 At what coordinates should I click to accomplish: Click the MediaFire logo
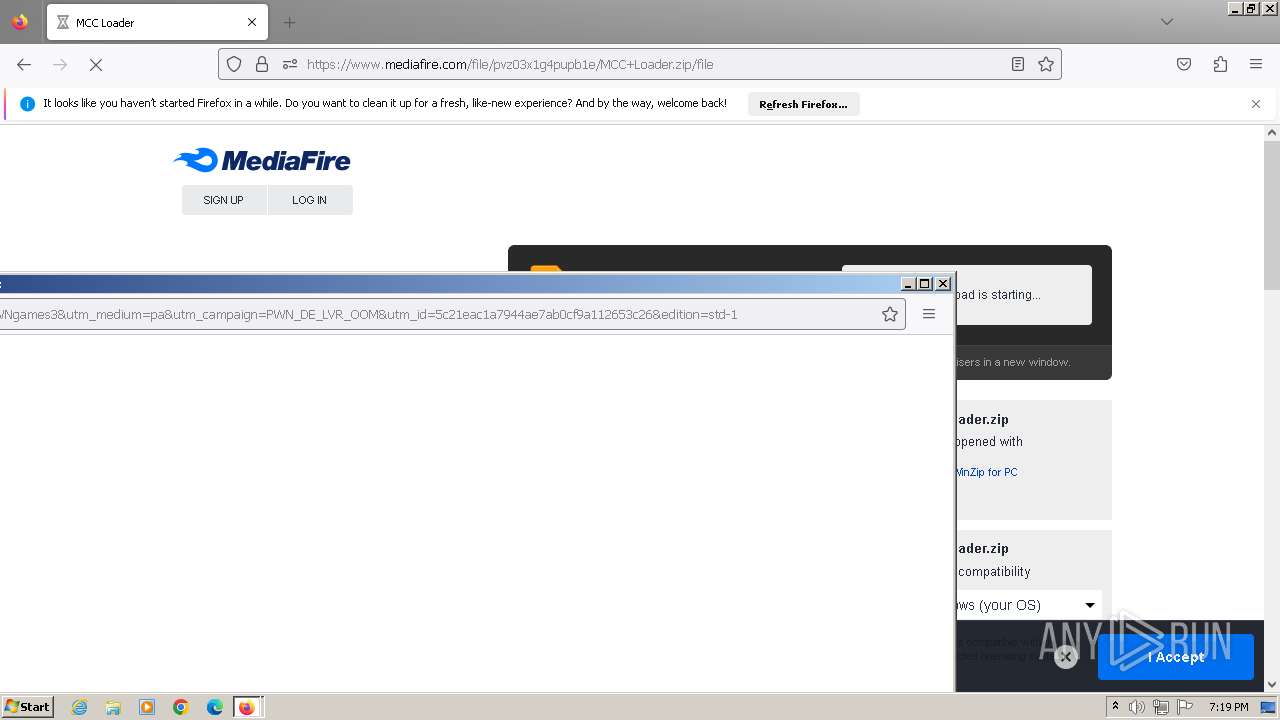(262, 160)
